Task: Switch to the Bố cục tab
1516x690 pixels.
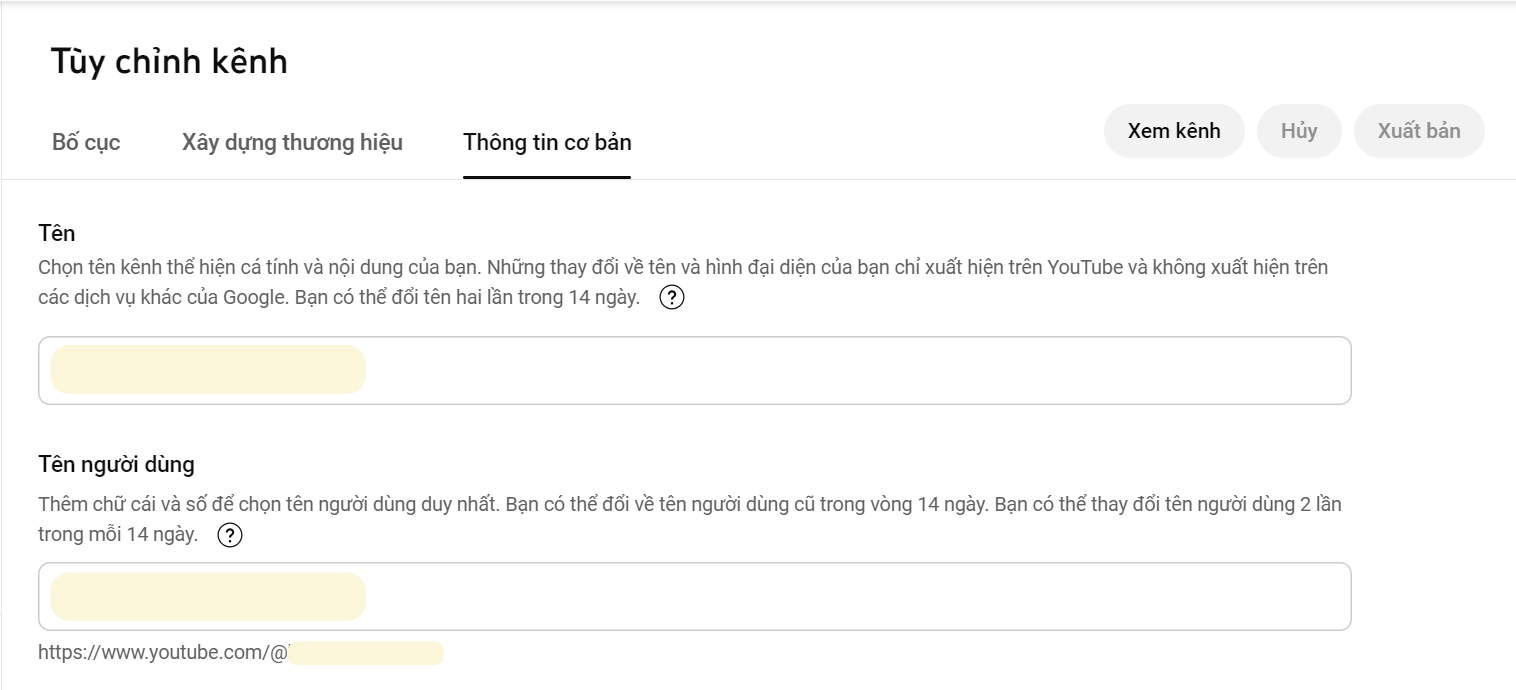Action: tap(86, 142)
